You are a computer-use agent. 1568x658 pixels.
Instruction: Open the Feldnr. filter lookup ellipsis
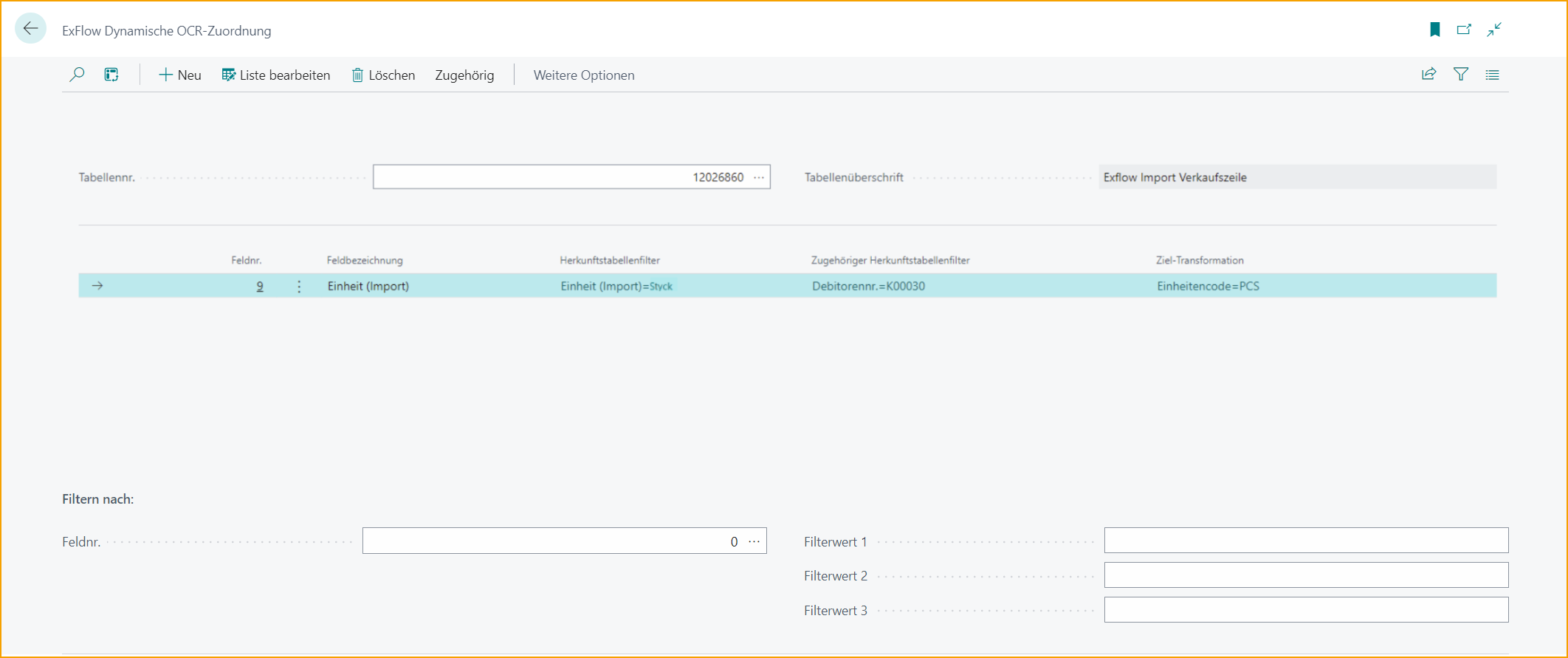click(x=754, y=541)
